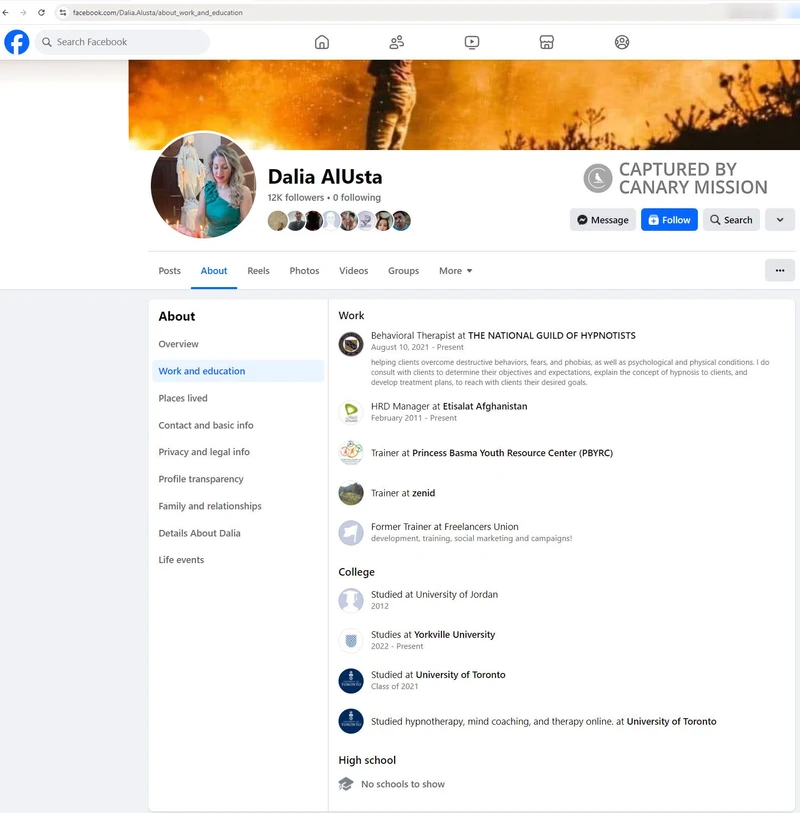This screenshot has height=813, width=800.
Task: Click the Princess Basma Youth Resource Center logo
Action: point(351,453)
